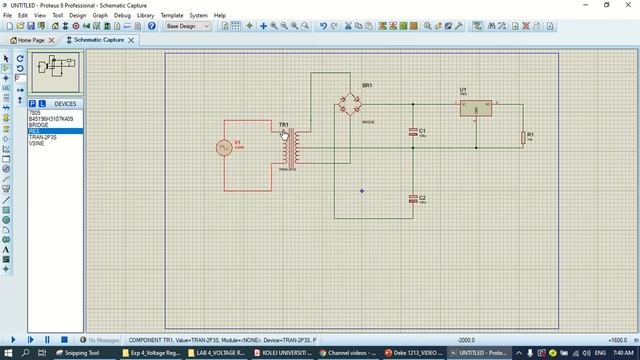Image resolution: width=640 pixels, height=360 pixels.
Task: Open the File menu
Action: click(x=7, y=16)
